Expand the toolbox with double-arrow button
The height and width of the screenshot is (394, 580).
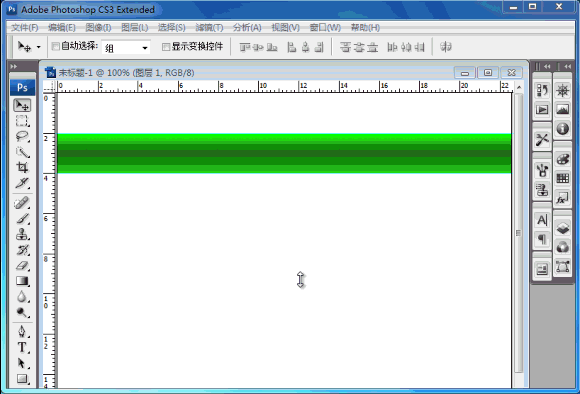[14, 67]
